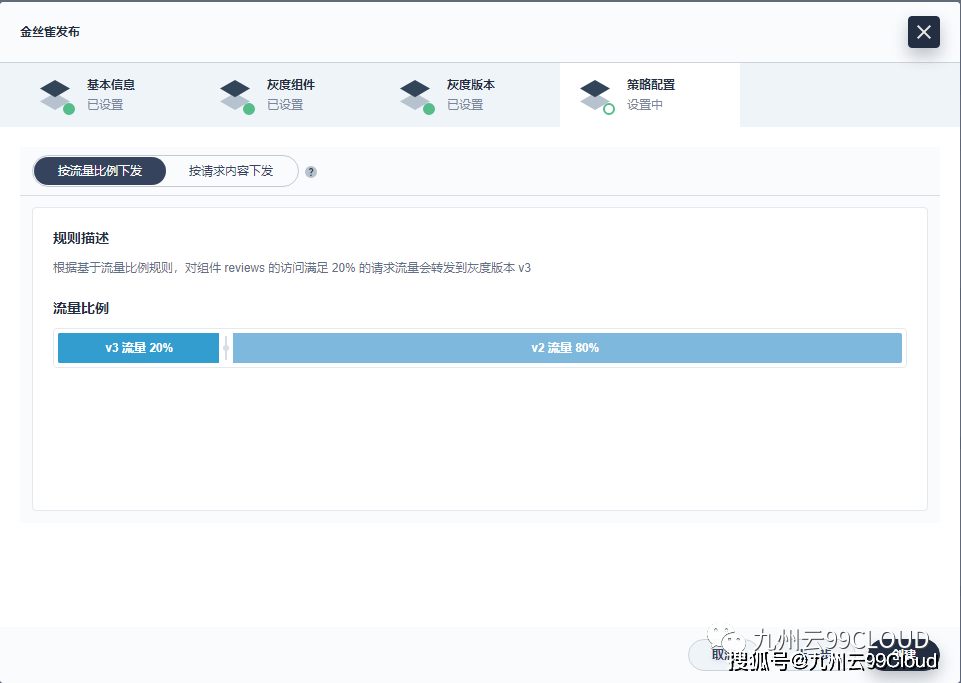Screen dimensions: 961x683
Task: Close the 金丝雀发布 dialog with X button
Action: [924, 32]
